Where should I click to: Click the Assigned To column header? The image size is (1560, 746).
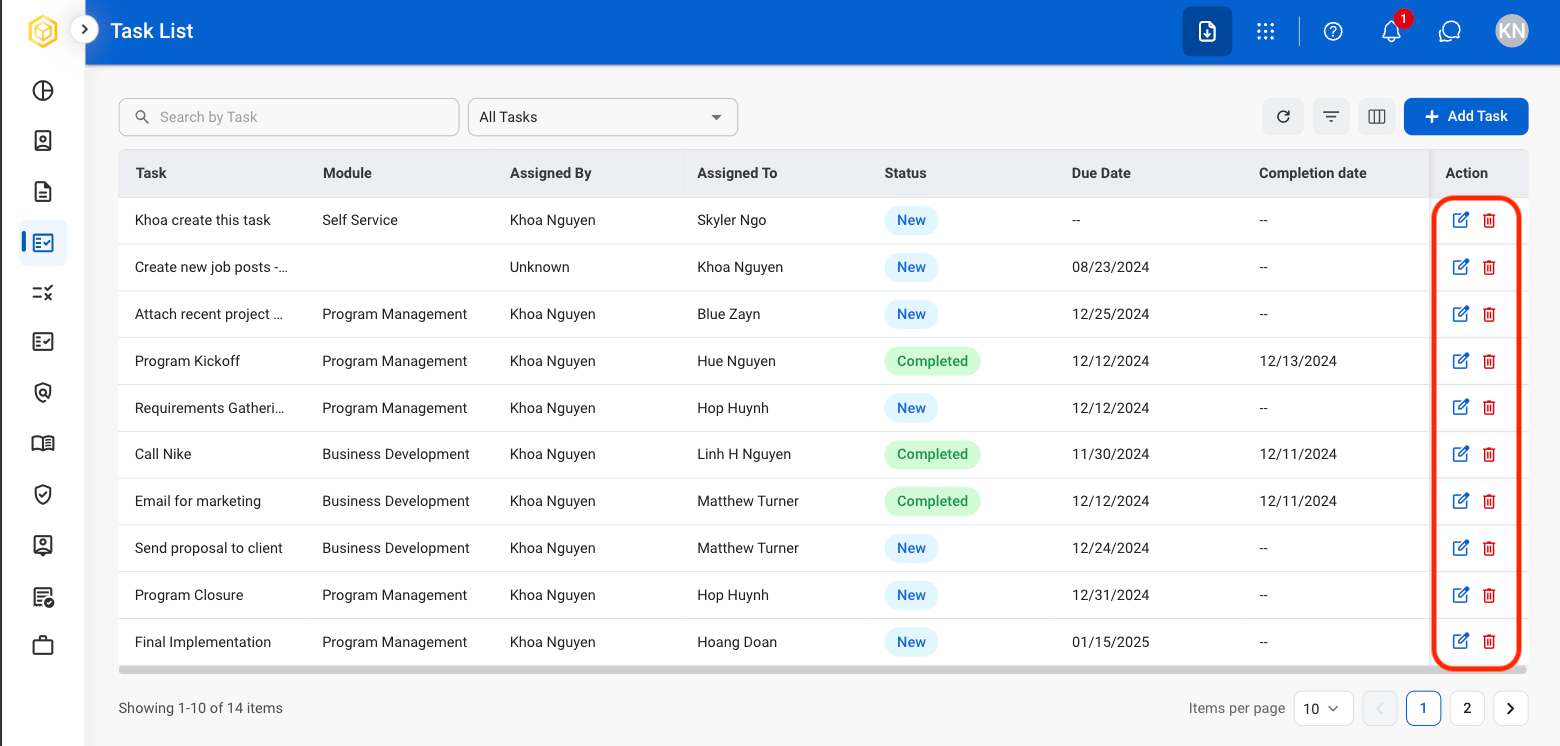pos(737,173)
